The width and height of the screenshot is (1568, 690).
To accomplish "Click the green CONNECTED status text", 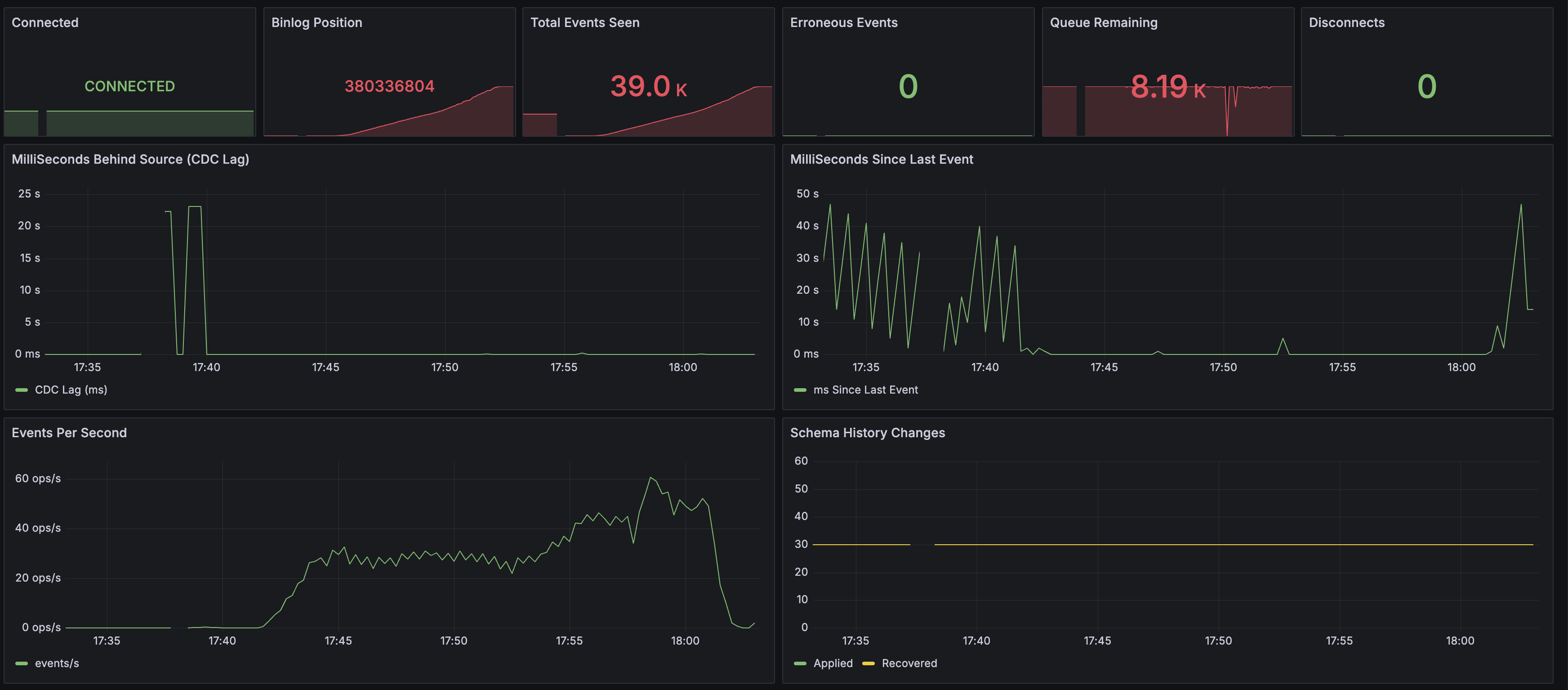I will coord(129,86).
